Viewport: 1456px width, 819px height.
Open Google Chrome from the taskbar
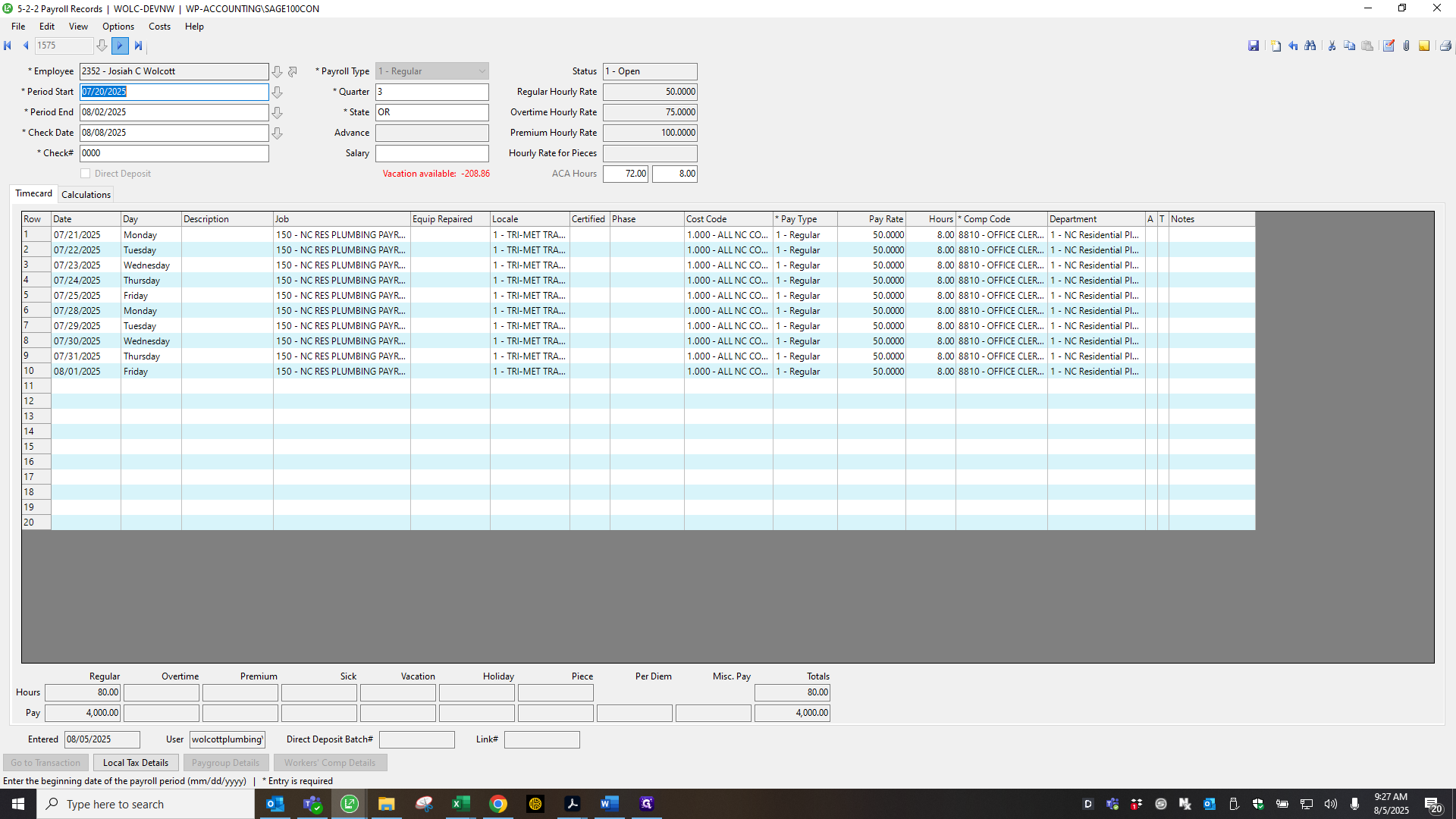tap(497, 804)
